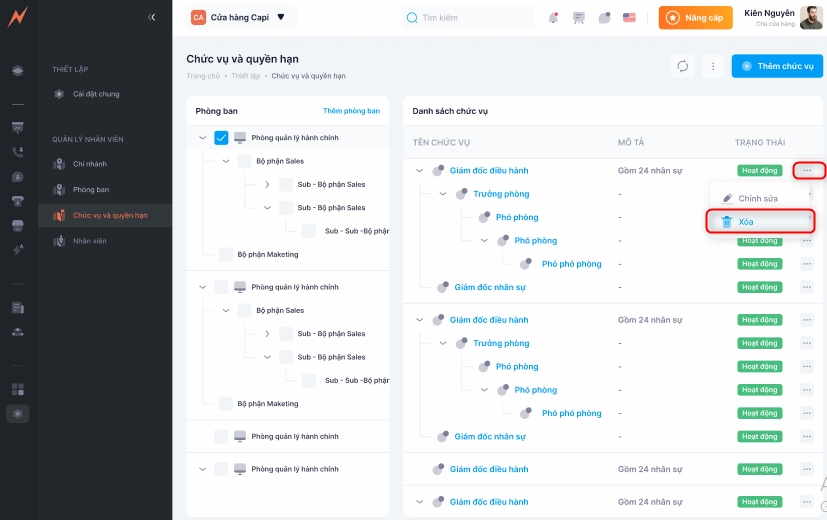Open three-dot menu for Giám đốc điều hành
Image resolution: width=827 pixels, height=520 pixels.
[807, 171]
